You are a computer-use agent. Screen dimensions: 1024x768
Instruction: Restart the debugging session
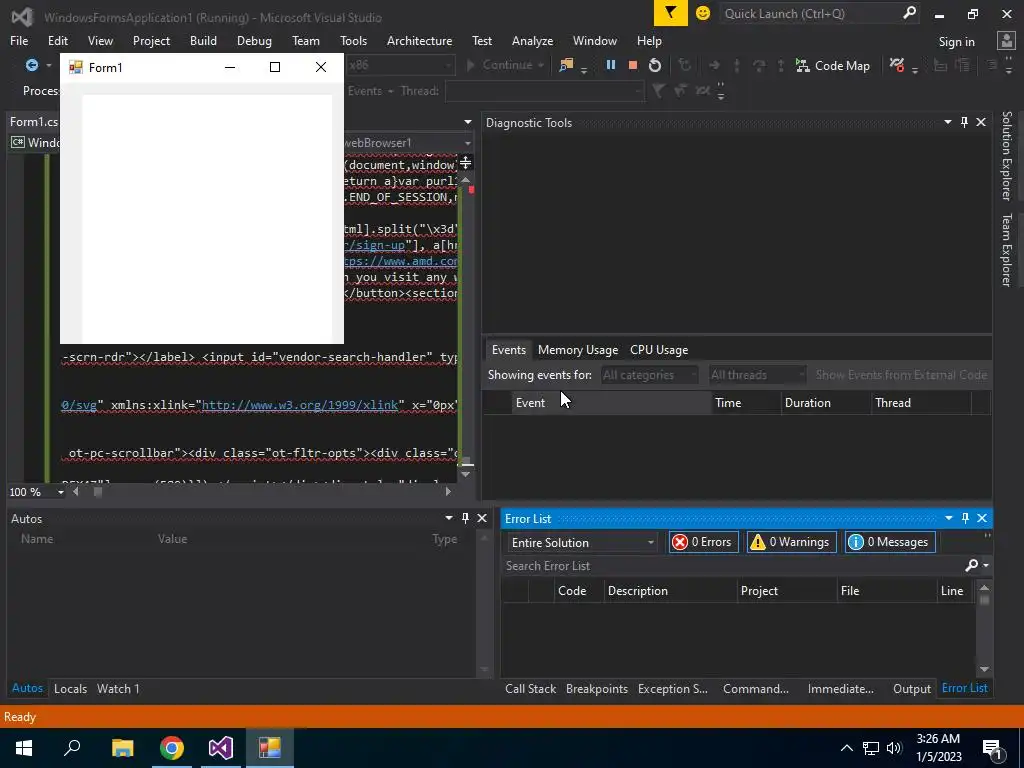(x=654, y=65)
